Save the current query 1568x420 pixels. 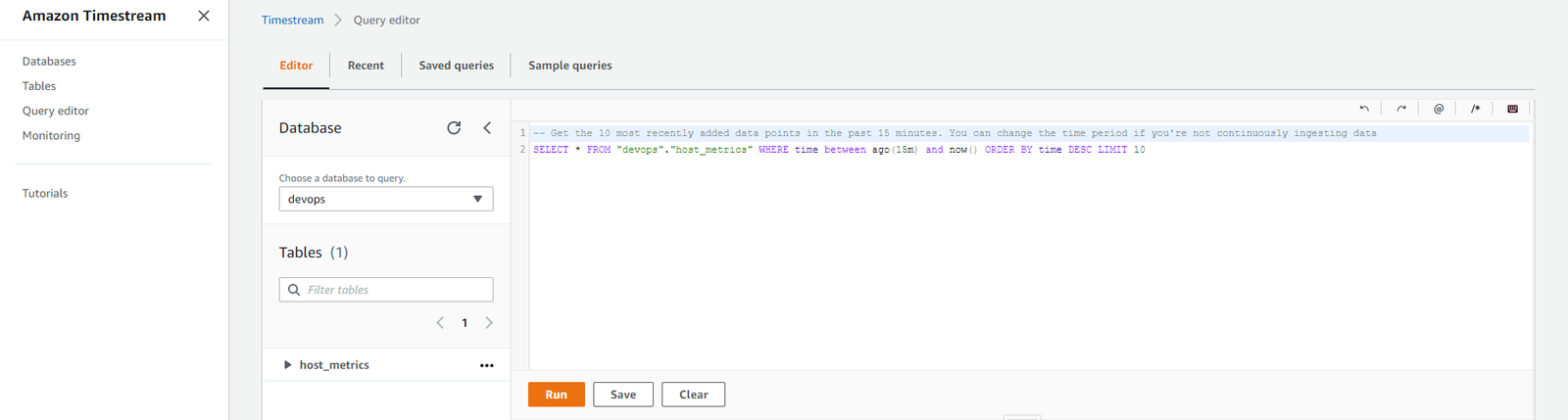pos(623,395)
